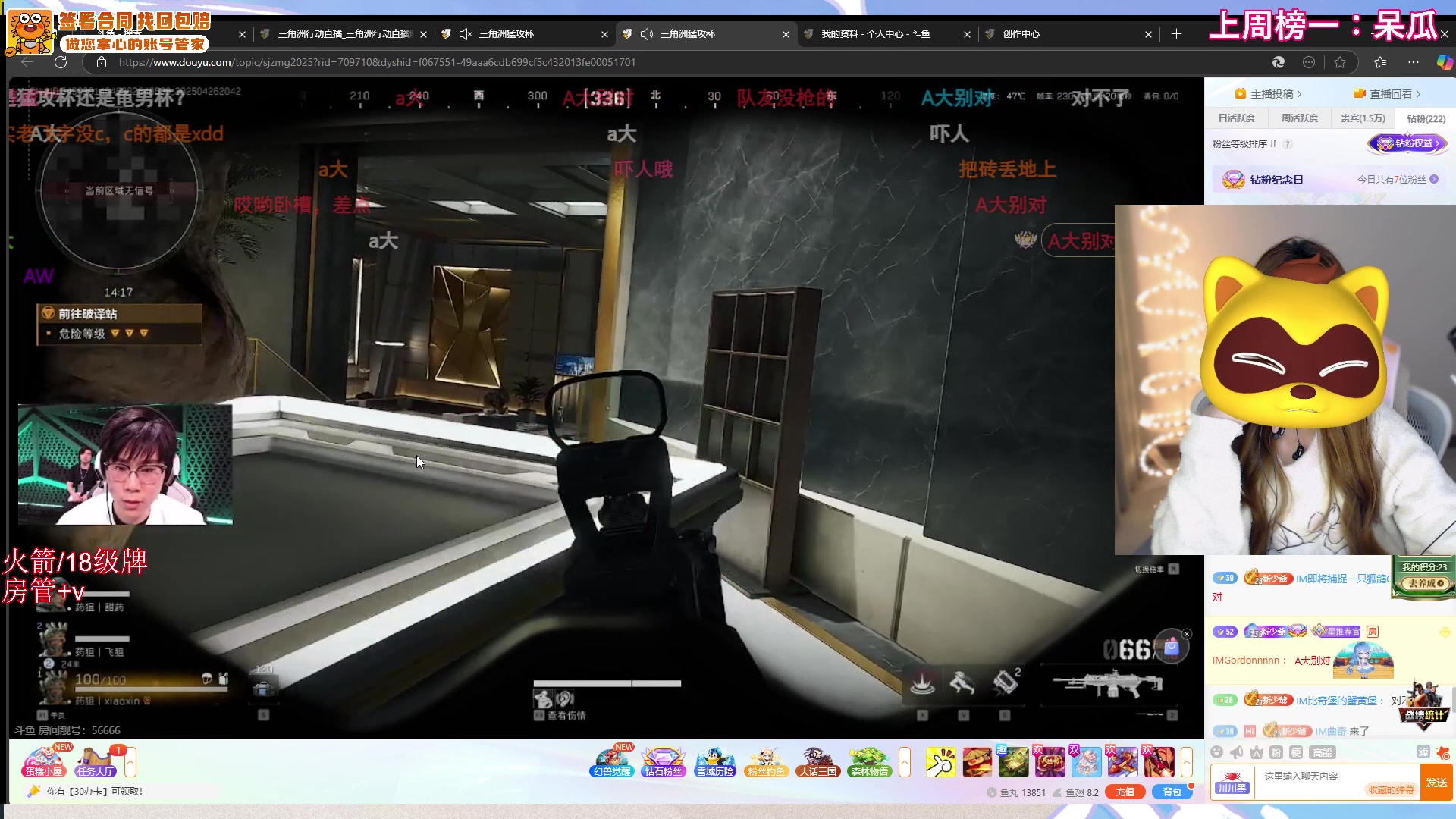Click the 高能 chat toolbar button
1456x819 pixels.
tap(1323, 752)
